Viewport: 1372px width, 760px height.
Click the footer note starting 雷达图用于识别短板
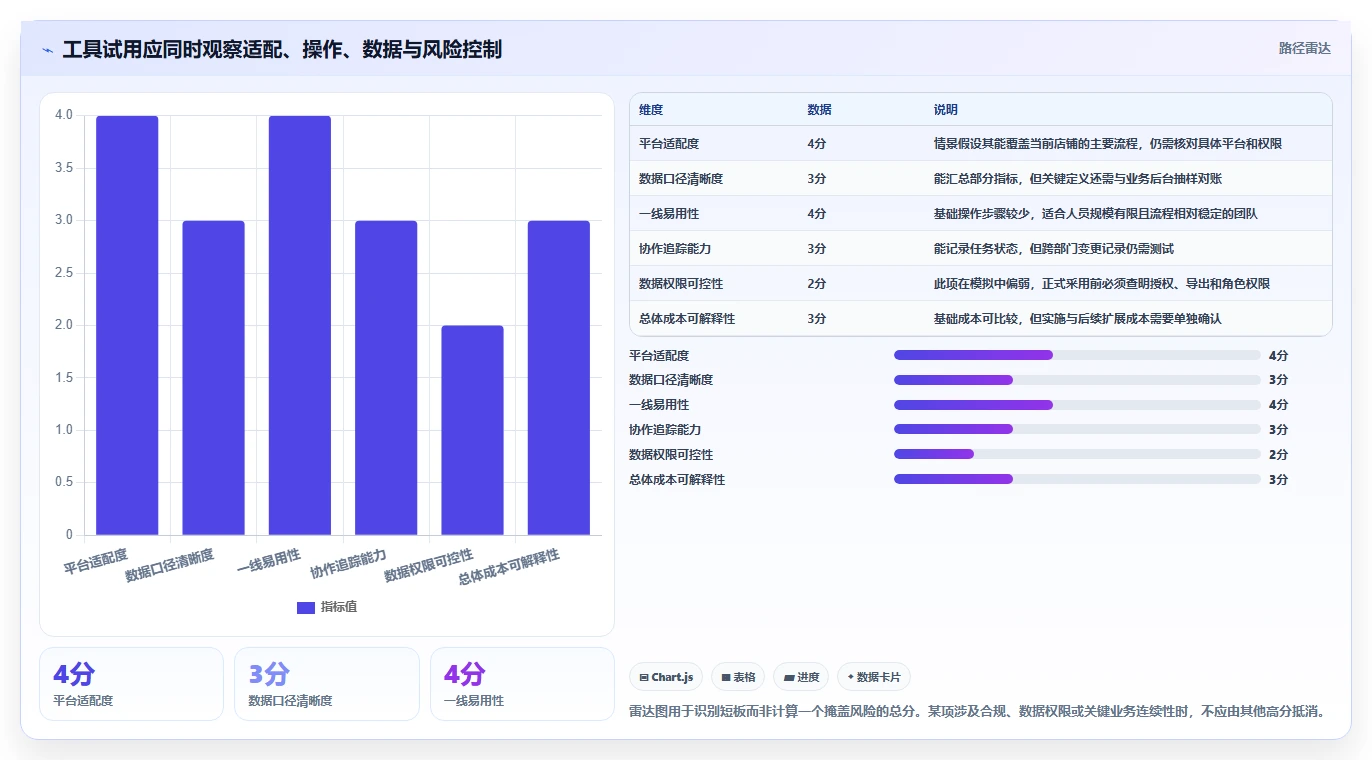click(979, 712)
